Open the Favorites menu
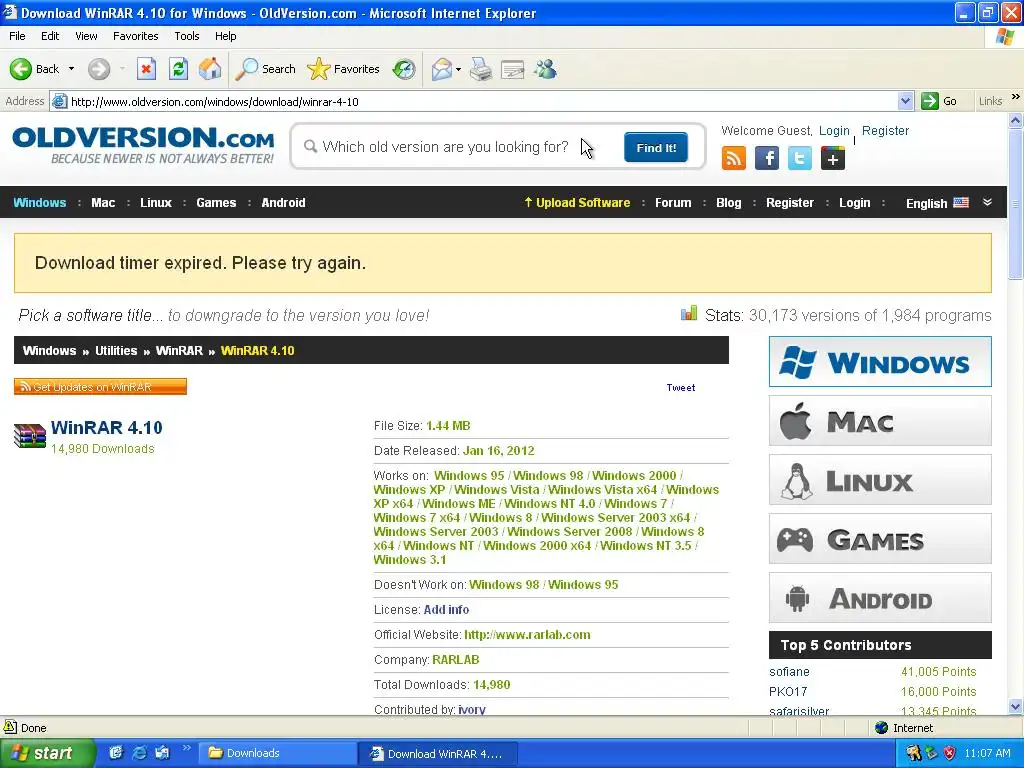 tap(136, 36)
